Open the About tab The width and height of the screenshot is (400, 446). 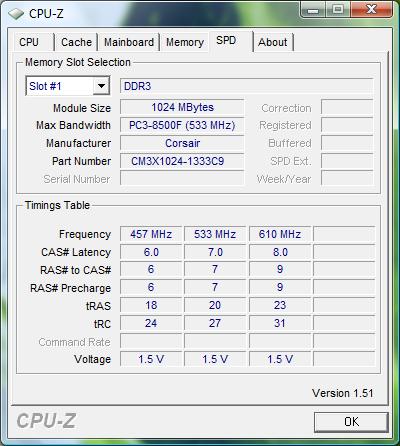pyautogui.click(x=273, y=42)
